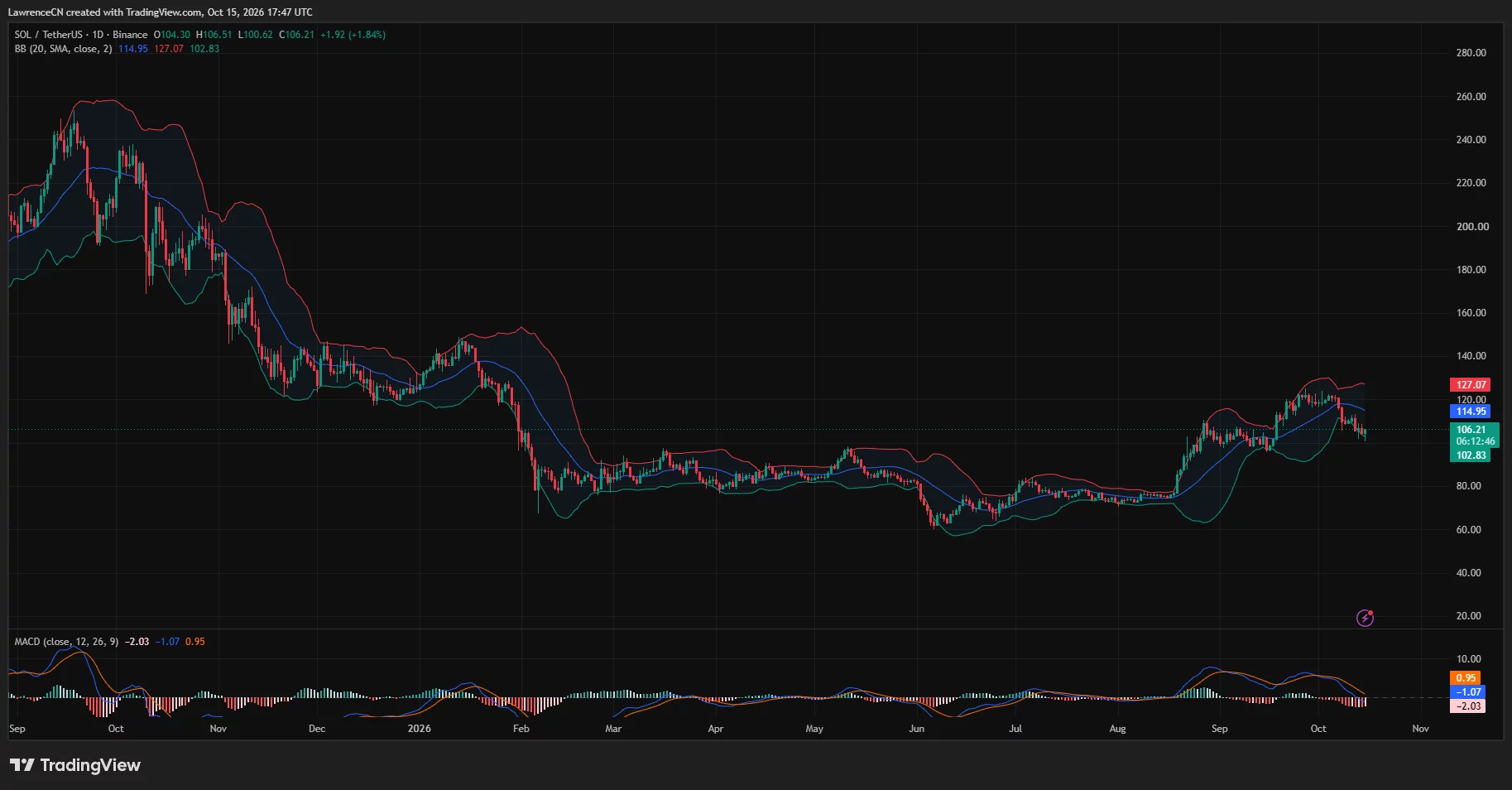This screenshot has height=790, width=1512.
Task: Click the blue -1.07 MACD value label
Action: click(1467, 692)
